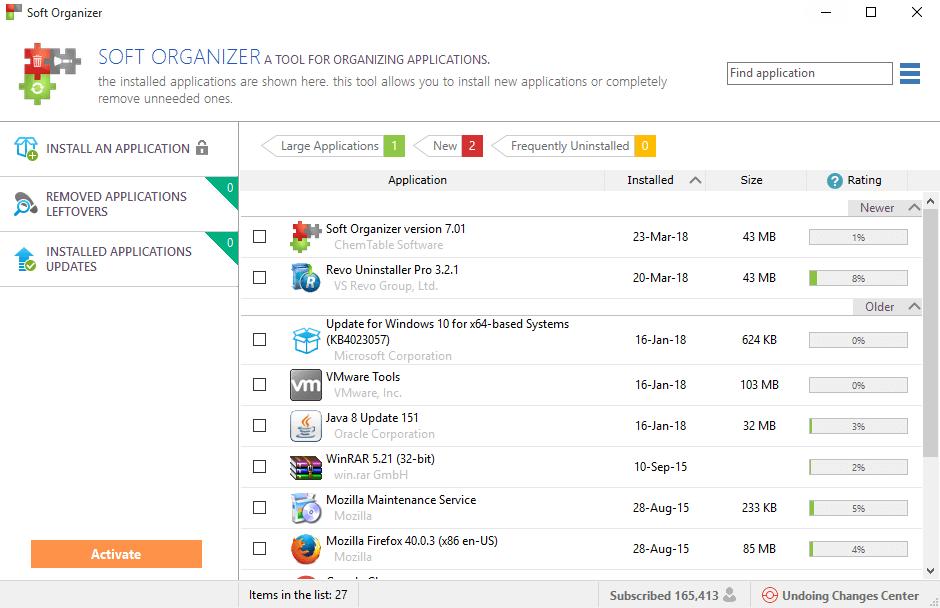Collapse the Older group
940x608 pixels.
tap(914, 306)
